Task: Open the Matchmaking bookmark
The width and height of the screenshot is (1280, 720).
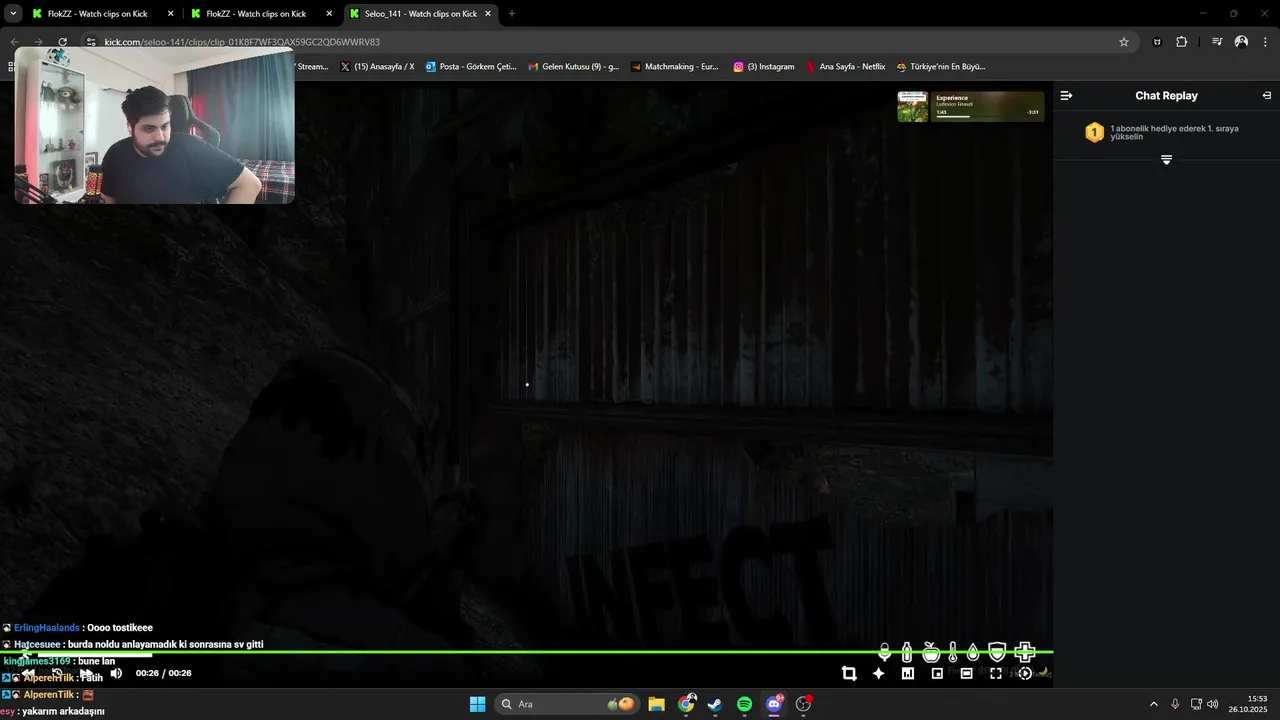Action: [675, 67]
